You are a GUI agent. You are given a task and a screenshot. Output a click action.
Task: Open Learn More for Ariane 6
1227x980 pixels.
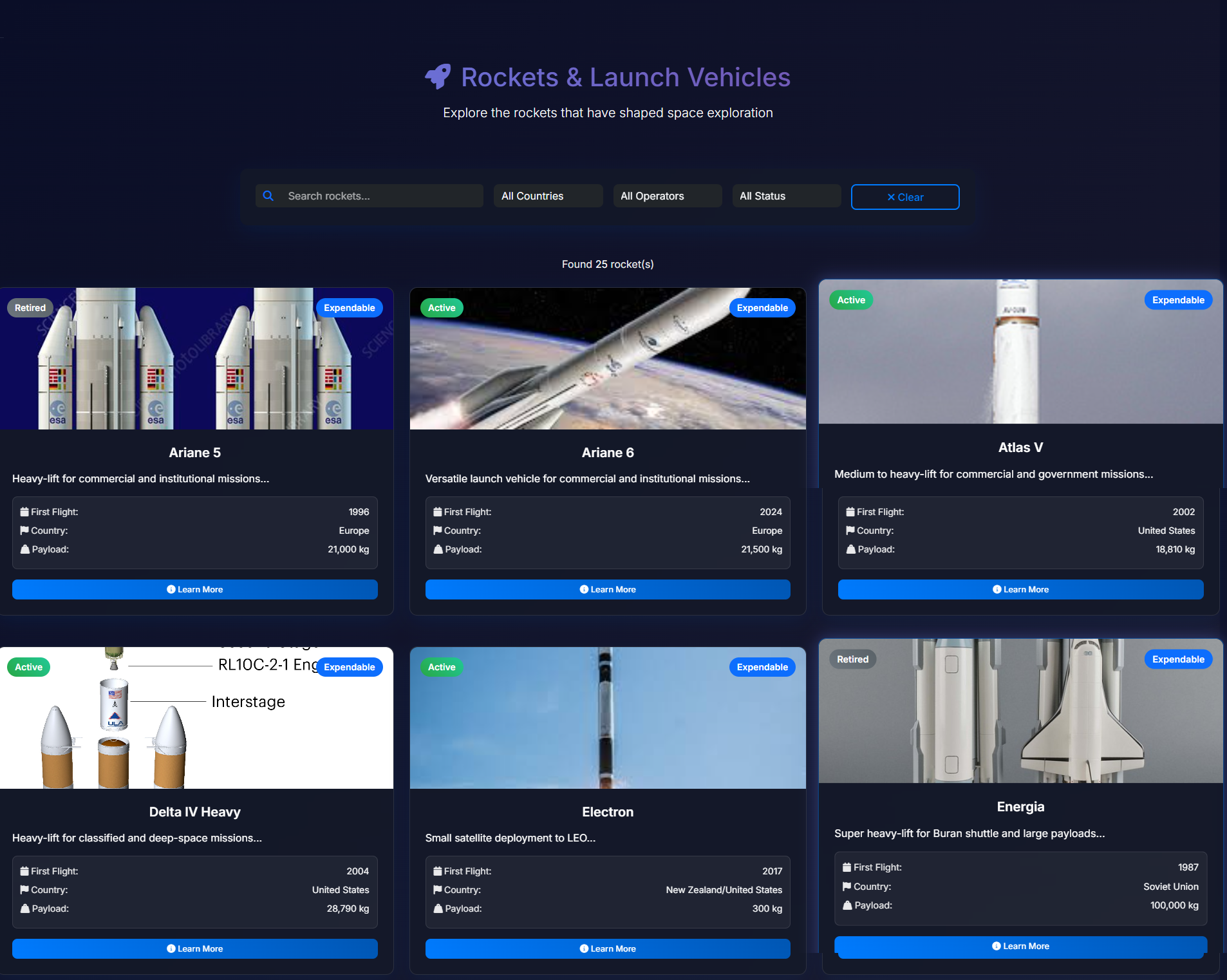click(x=608, y=589)
